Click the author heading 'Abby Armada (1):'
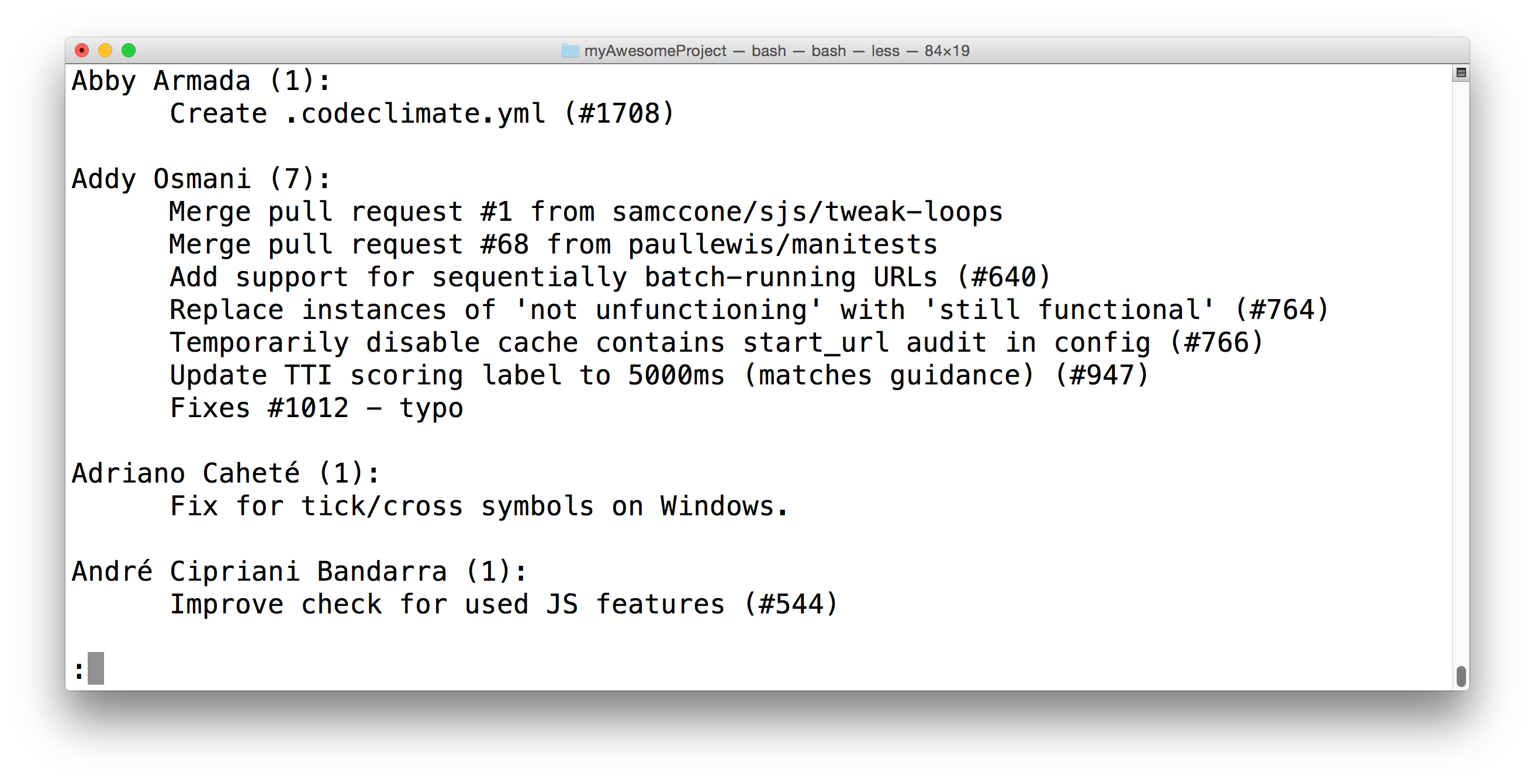 tap(200, 81)
